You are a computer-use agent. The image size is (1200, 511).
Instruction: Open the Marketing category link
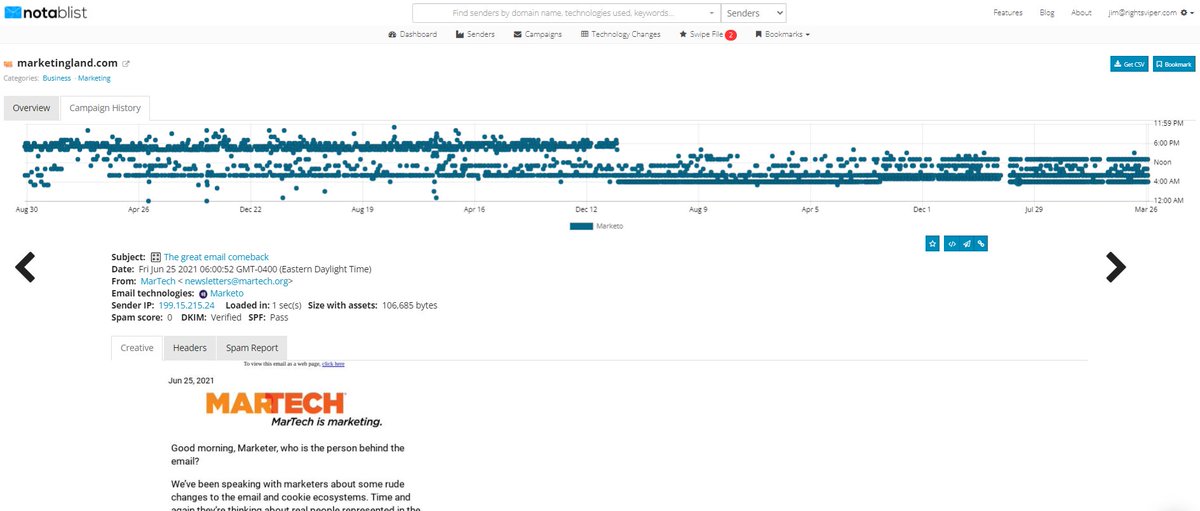tap(95, 78)
